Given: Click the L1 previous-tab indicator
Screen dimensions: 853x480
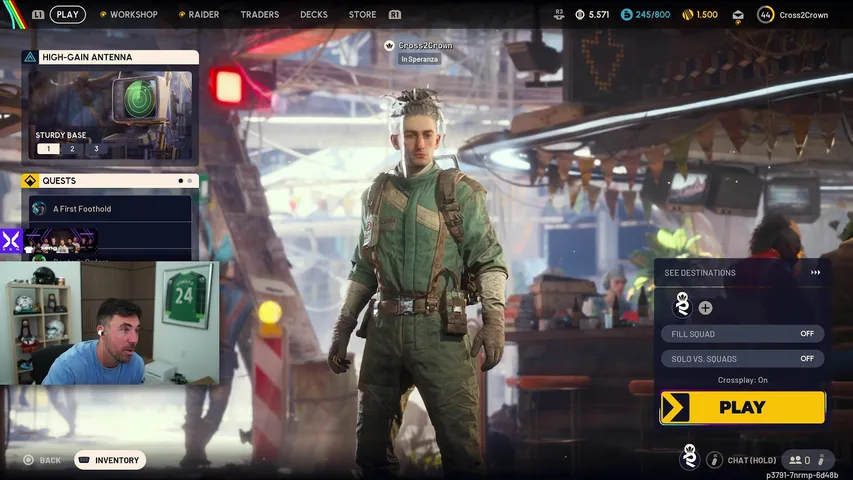Looking at the screenshot, I should click(38, 15).
